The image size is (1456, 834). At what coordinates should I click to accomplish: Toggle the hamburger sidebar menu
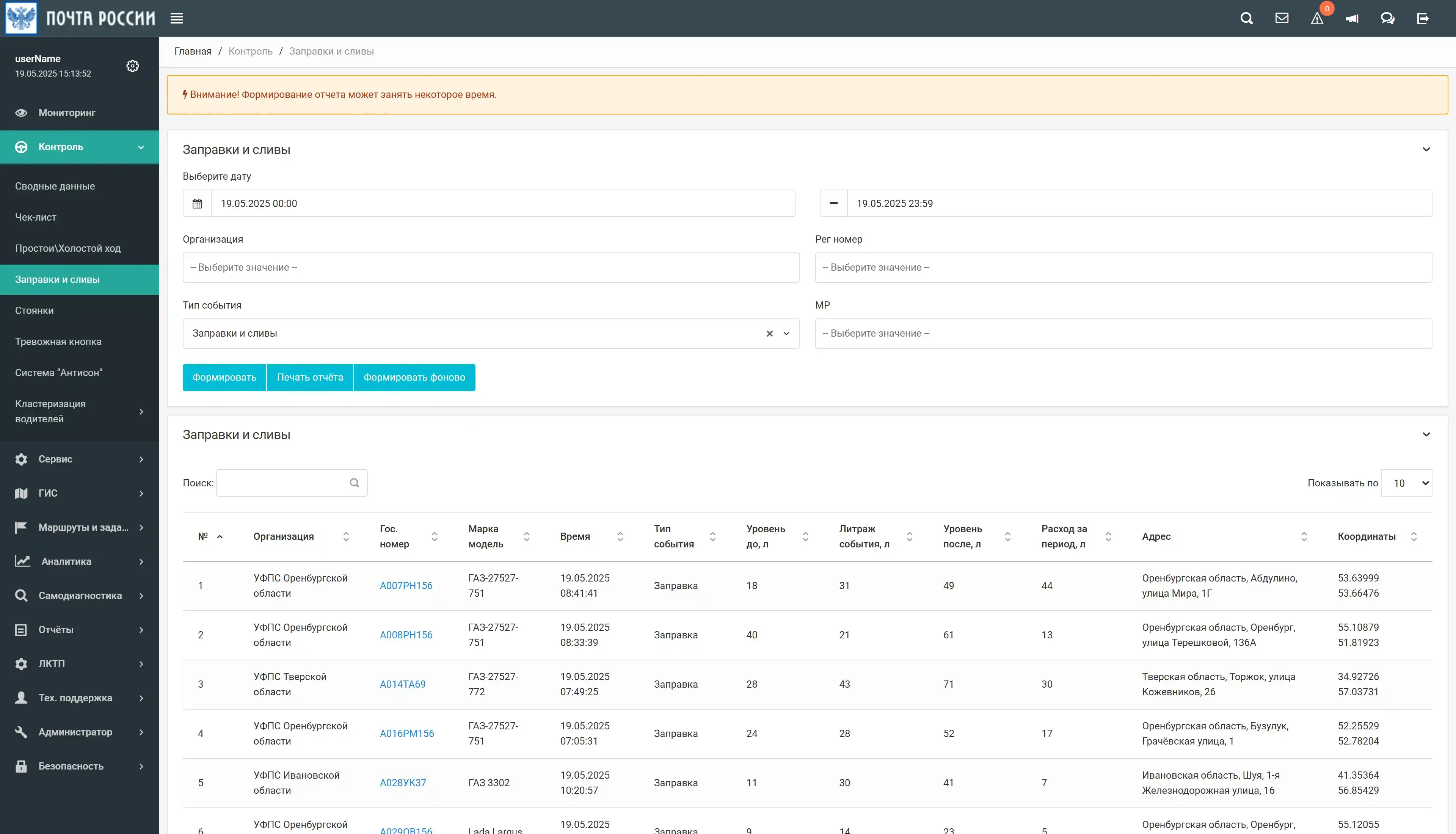point(176,18)
